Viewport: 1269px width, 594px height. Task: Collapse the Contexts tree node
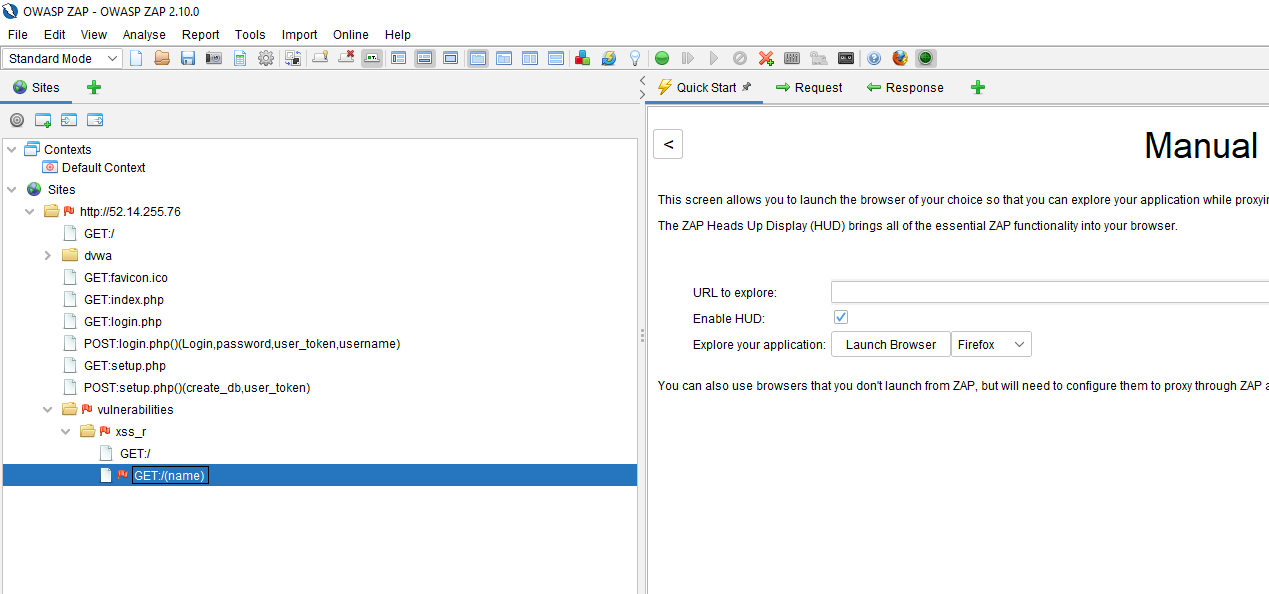12,149
